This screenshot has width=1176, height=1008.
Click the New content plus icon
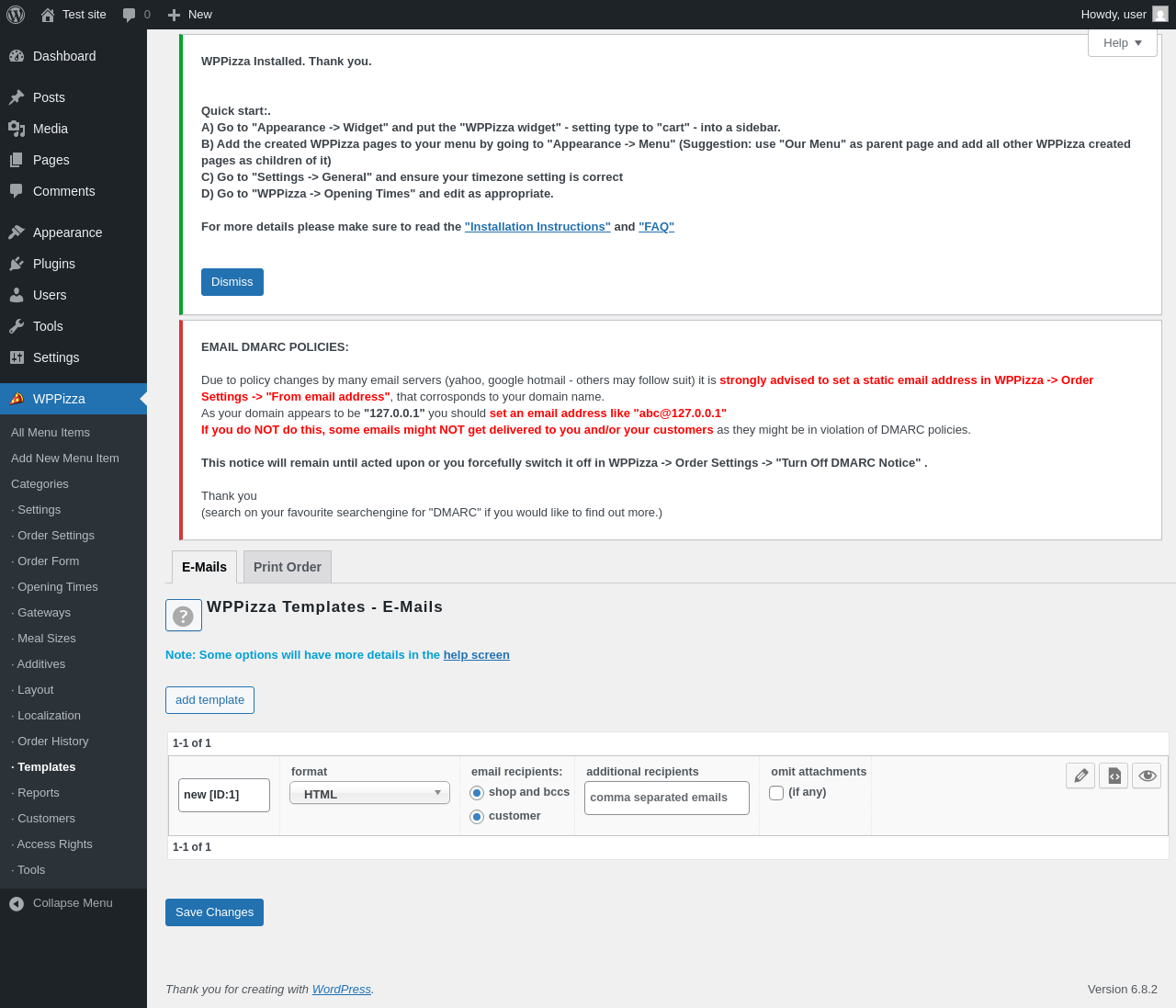[174, 15]
